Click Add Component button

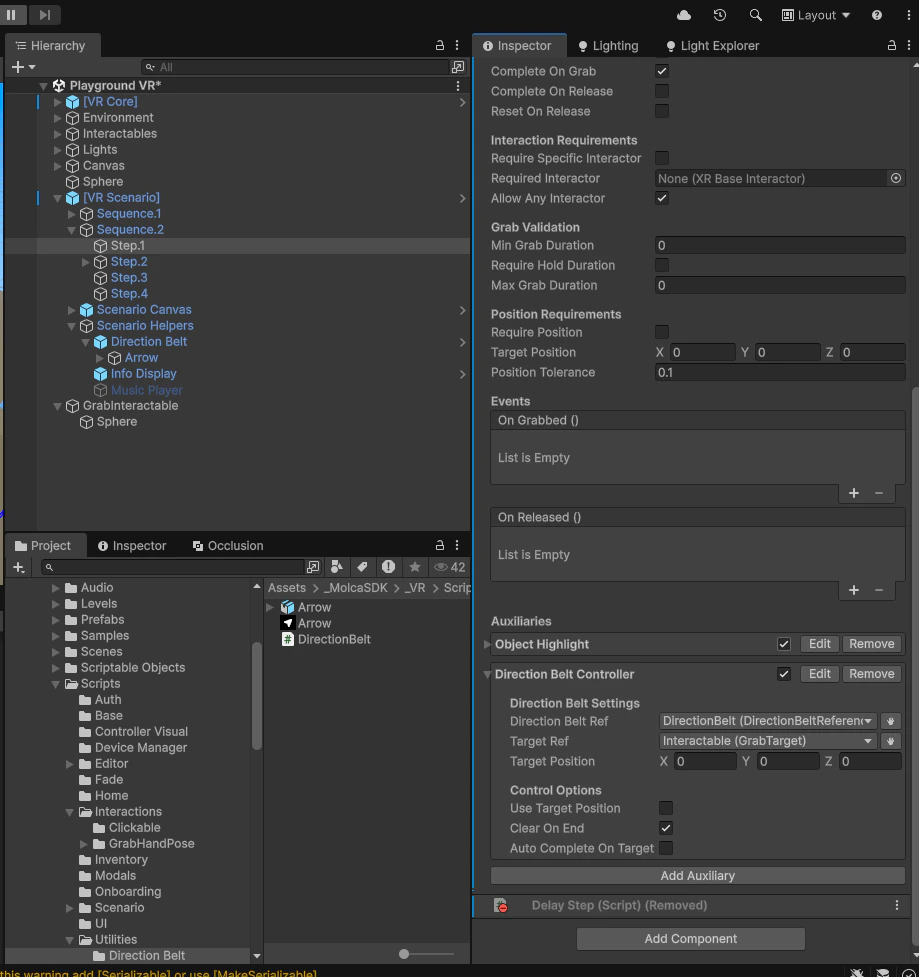(x=690, y=938)
